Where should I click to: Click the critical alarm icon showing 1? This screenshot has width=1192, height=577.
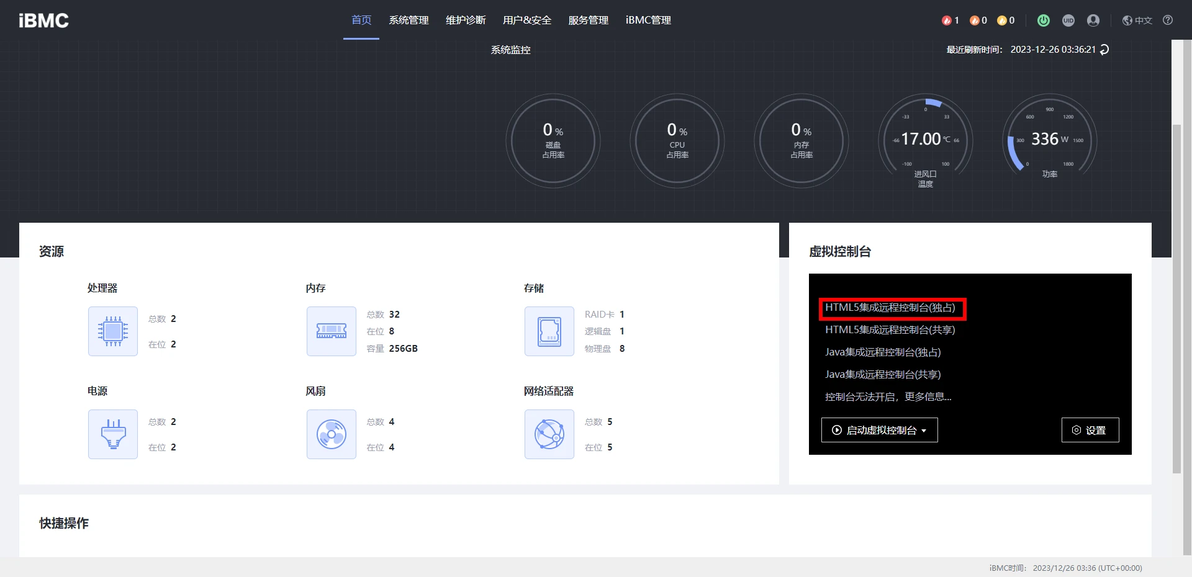(946, 21)
